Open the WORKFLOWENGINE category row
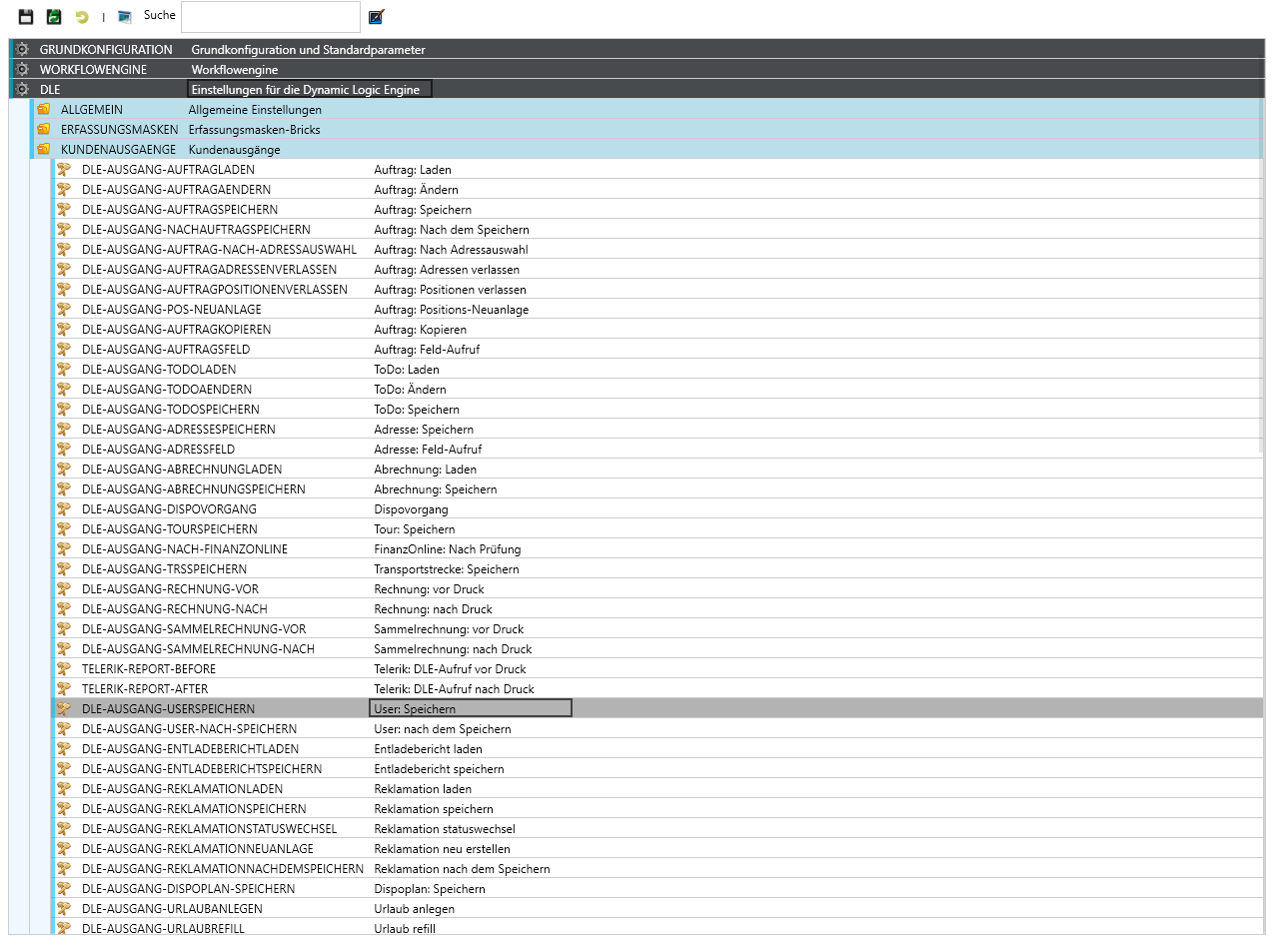 click(93, 70)
